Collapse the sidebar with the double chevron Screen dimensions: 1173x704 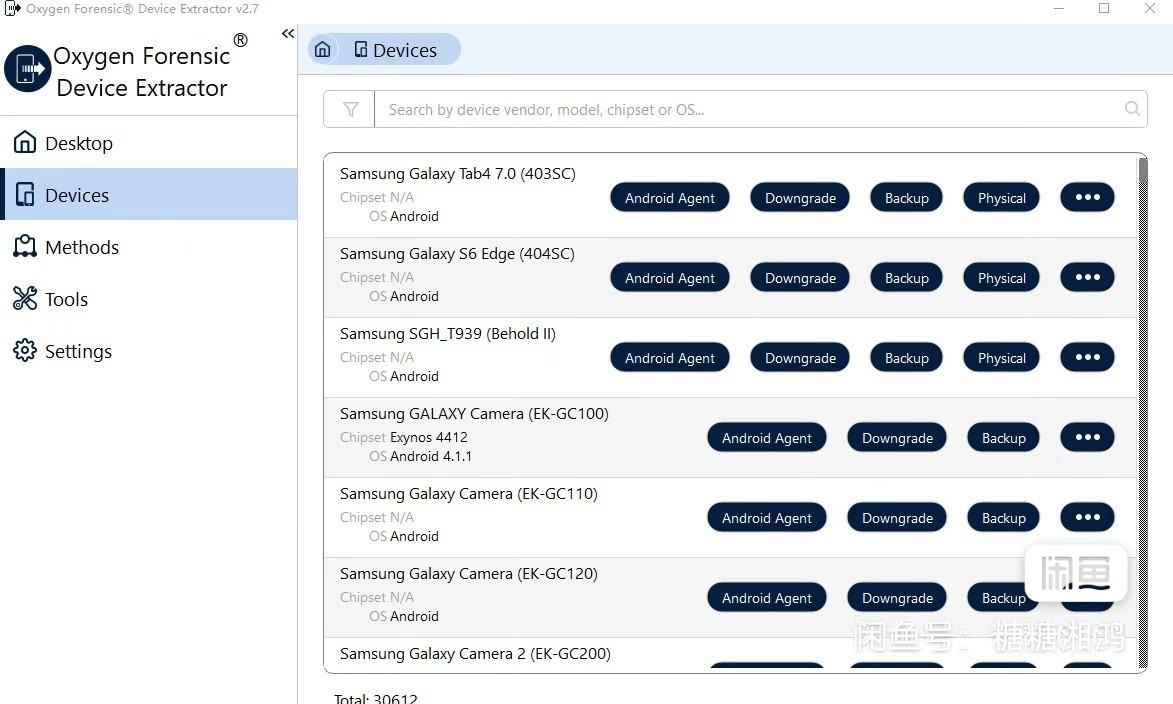tap(288, 34)
